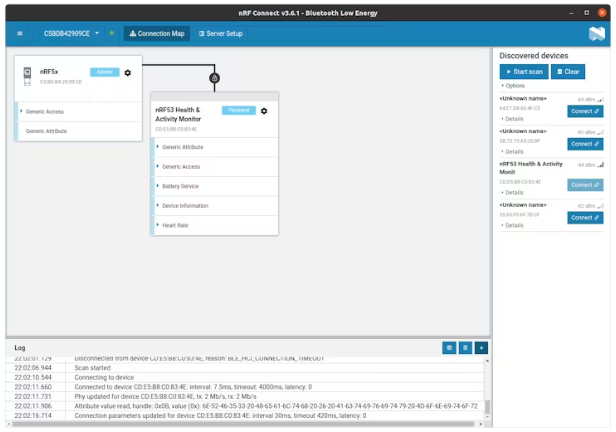Select 'Connection parameters updated' log line
This screenshot has width=616, height=432.
(x=245, y=416)
